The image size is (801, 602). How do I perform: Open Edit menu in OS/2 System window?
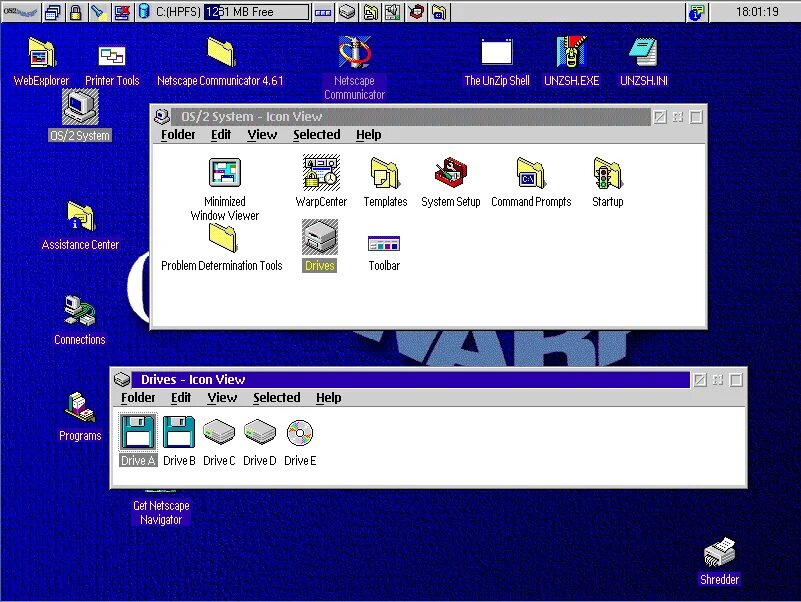tap(221, 134)
